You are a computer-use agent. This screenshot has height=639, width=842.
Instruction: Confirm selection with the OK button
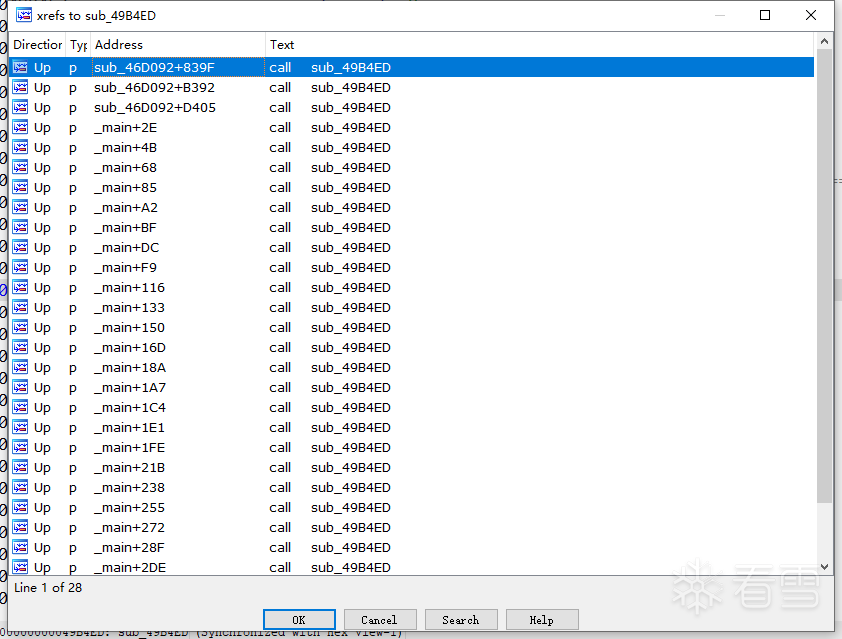pos(299,620)
